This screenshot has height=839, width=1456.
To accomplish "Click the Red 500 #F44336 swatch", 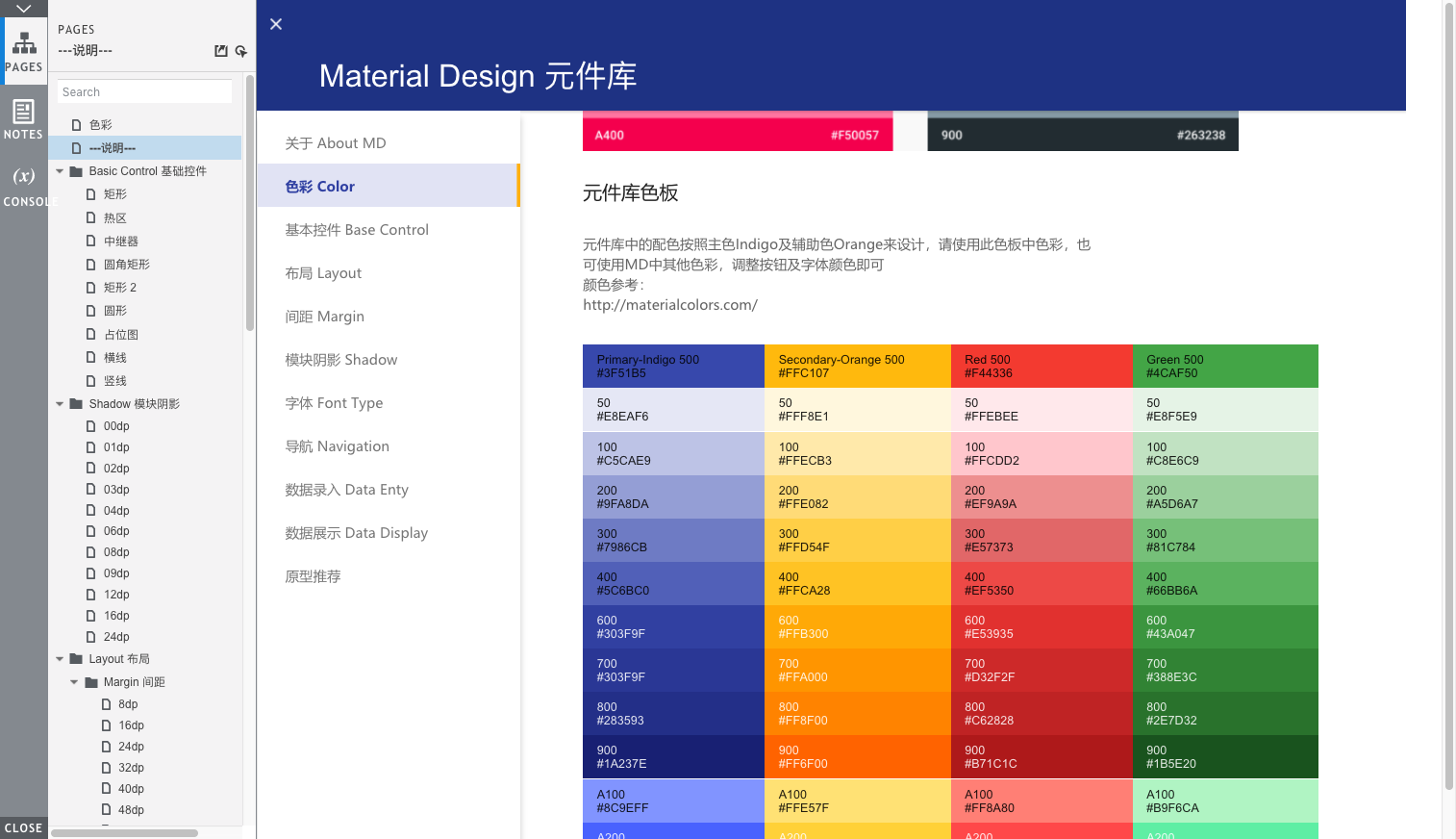I will (x=1042, y=366).
